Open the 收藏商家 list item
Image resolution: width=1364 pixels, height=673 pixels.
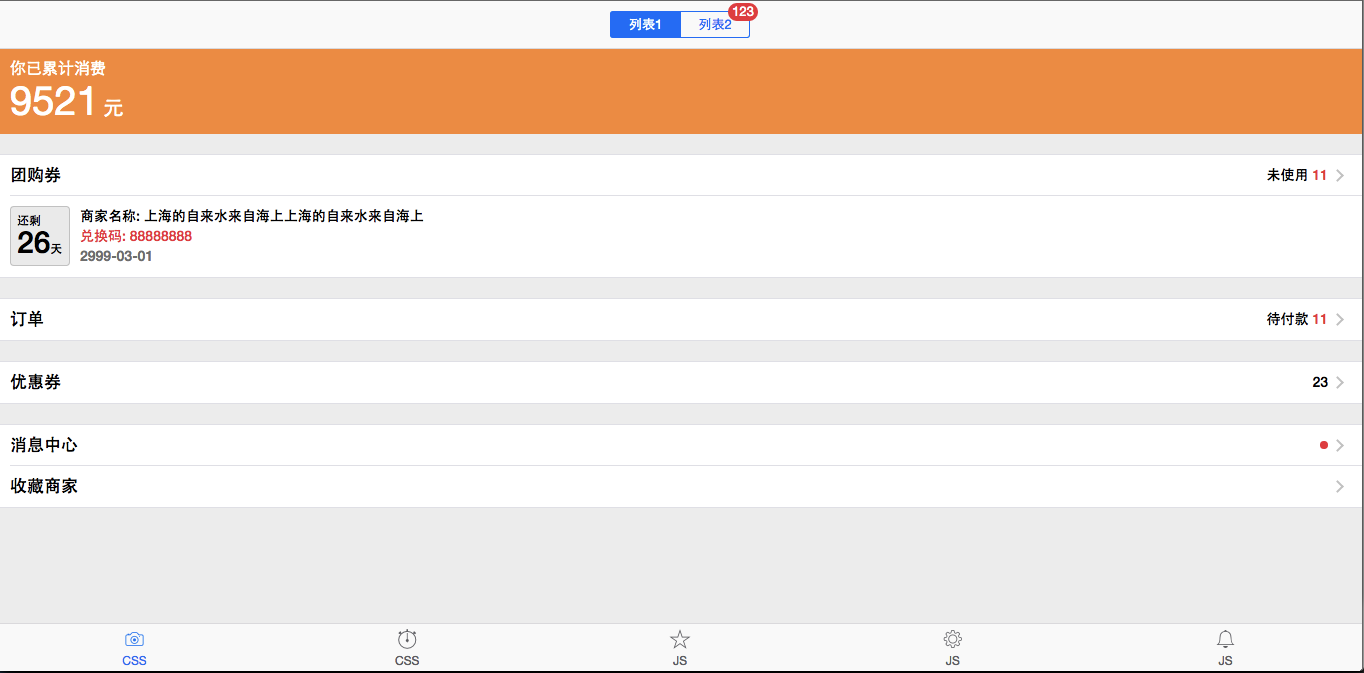[44, 487]
